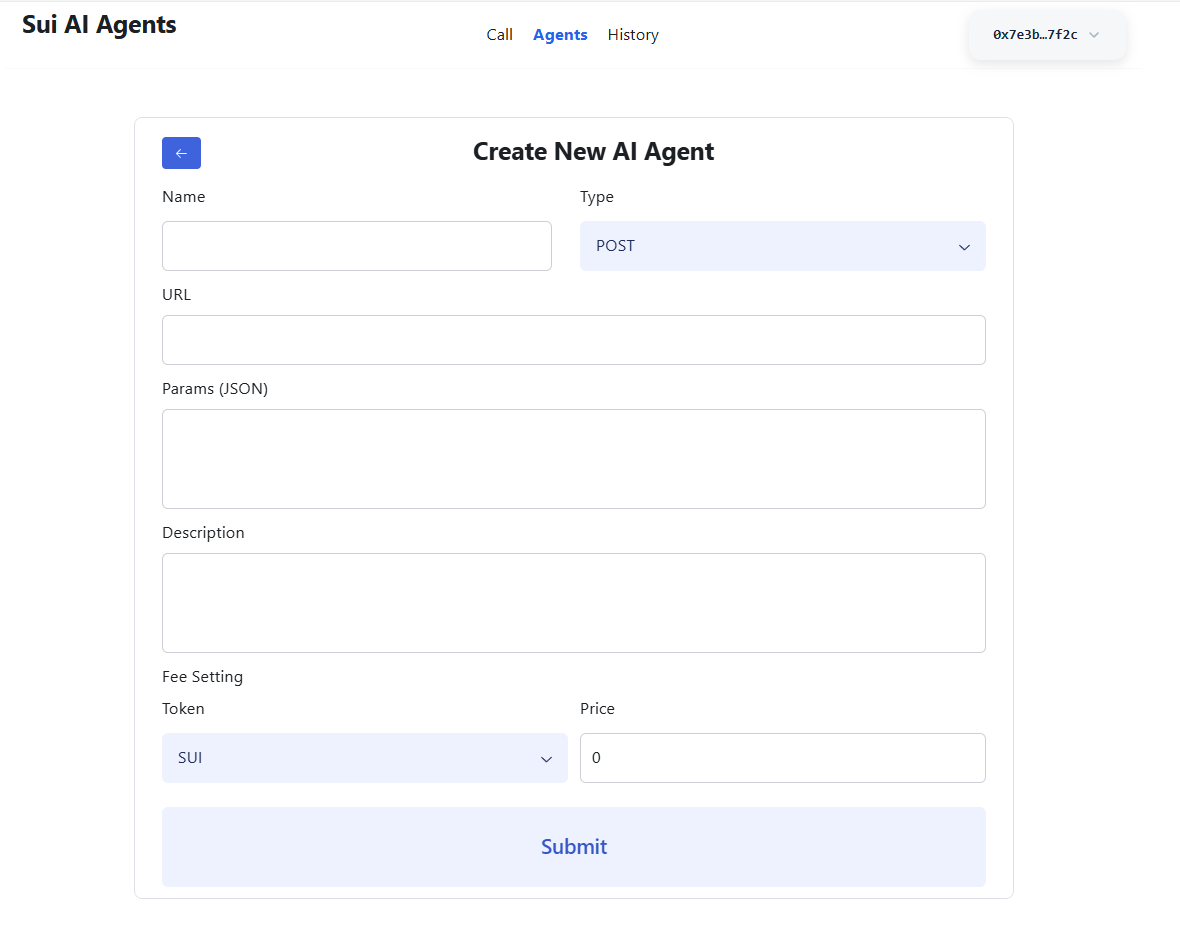The height and width of the screenshot is (951, 1180).
Task: Open the Call tab
Action: point(499,35)
